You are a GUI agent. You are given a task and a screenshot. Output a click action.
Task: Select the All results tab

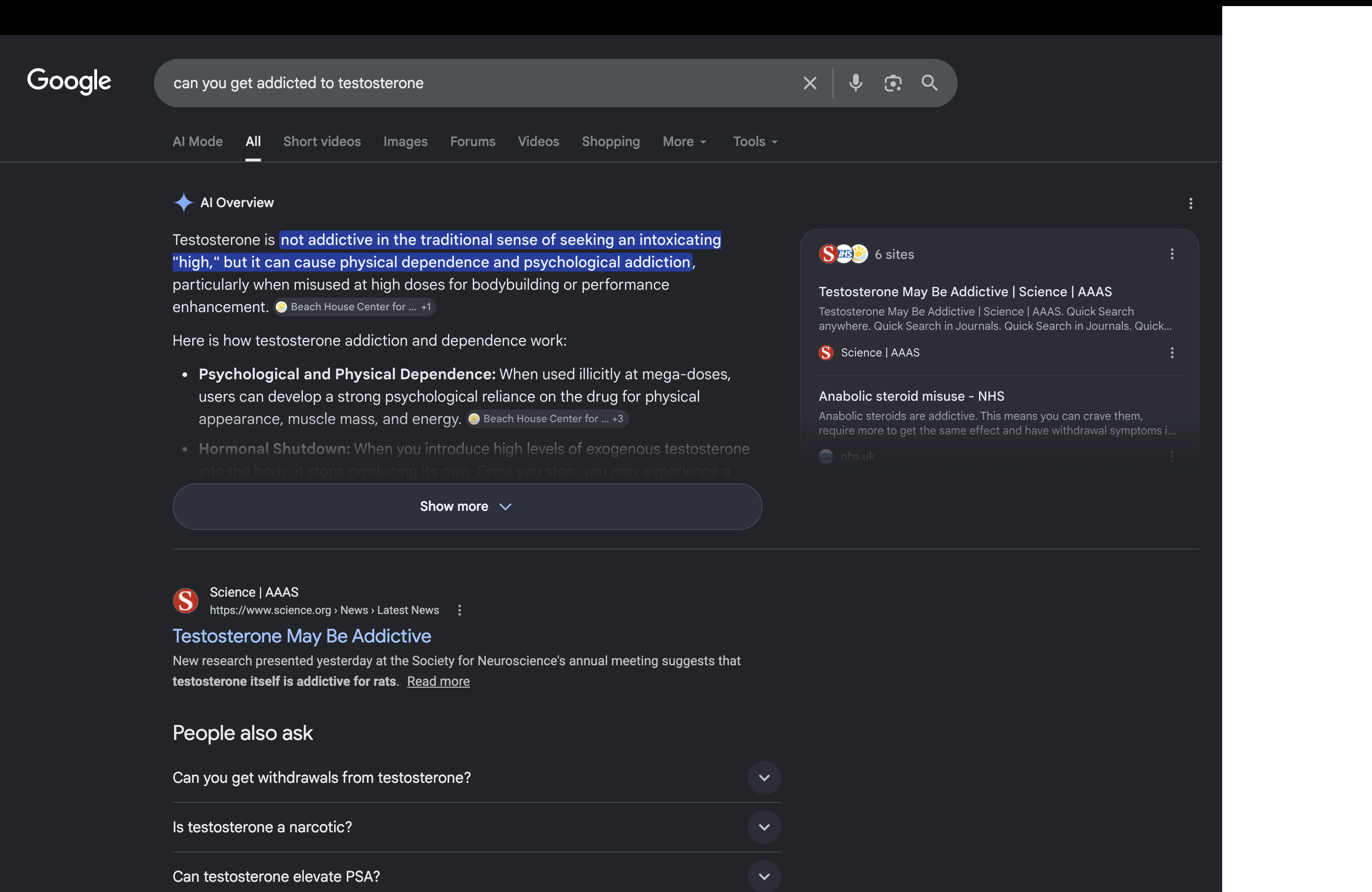(253, 141)
